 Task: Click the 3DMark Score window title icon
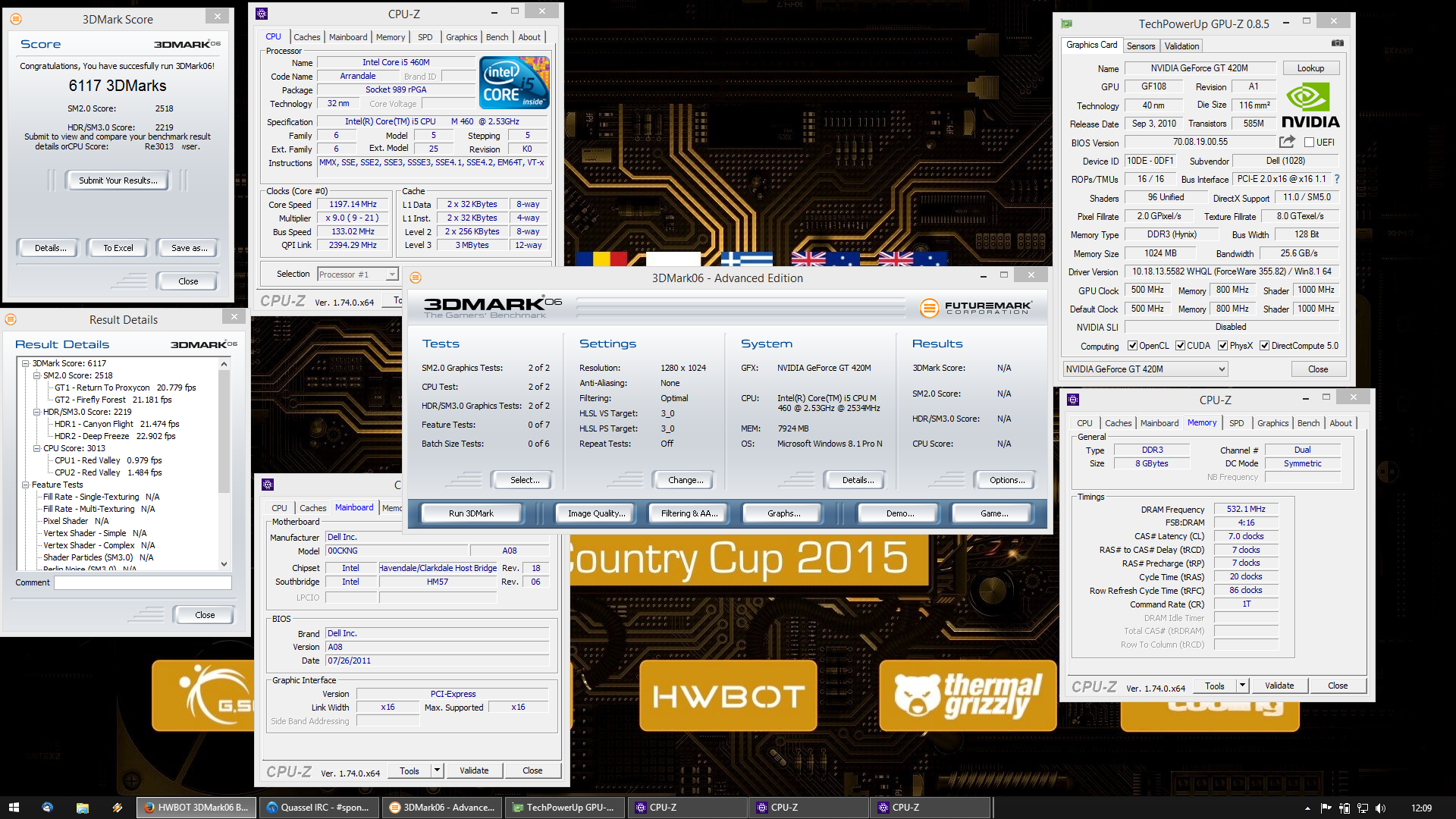tap(16, 19)
